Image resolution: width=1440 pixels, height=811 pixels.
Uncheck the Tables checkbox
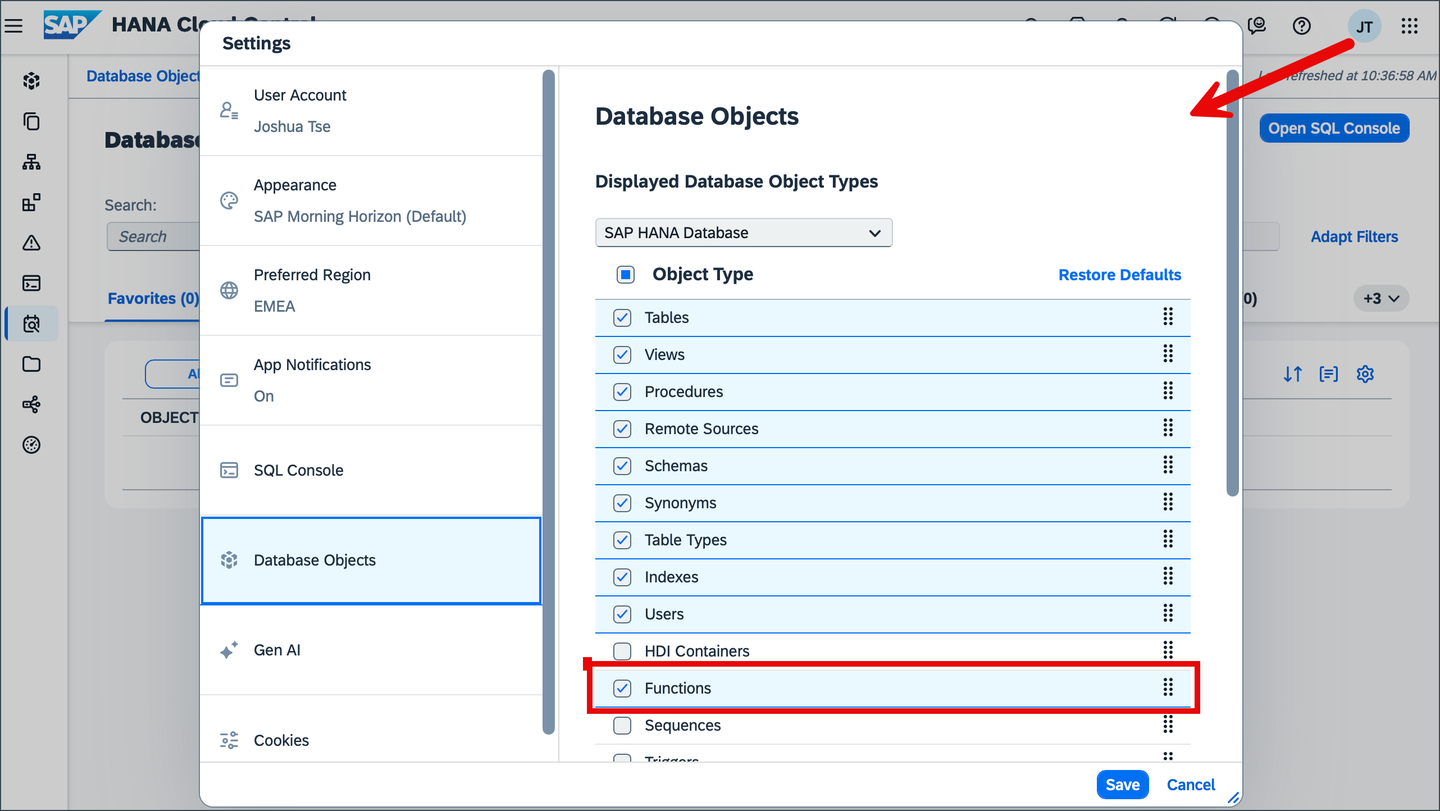point(622,318)
